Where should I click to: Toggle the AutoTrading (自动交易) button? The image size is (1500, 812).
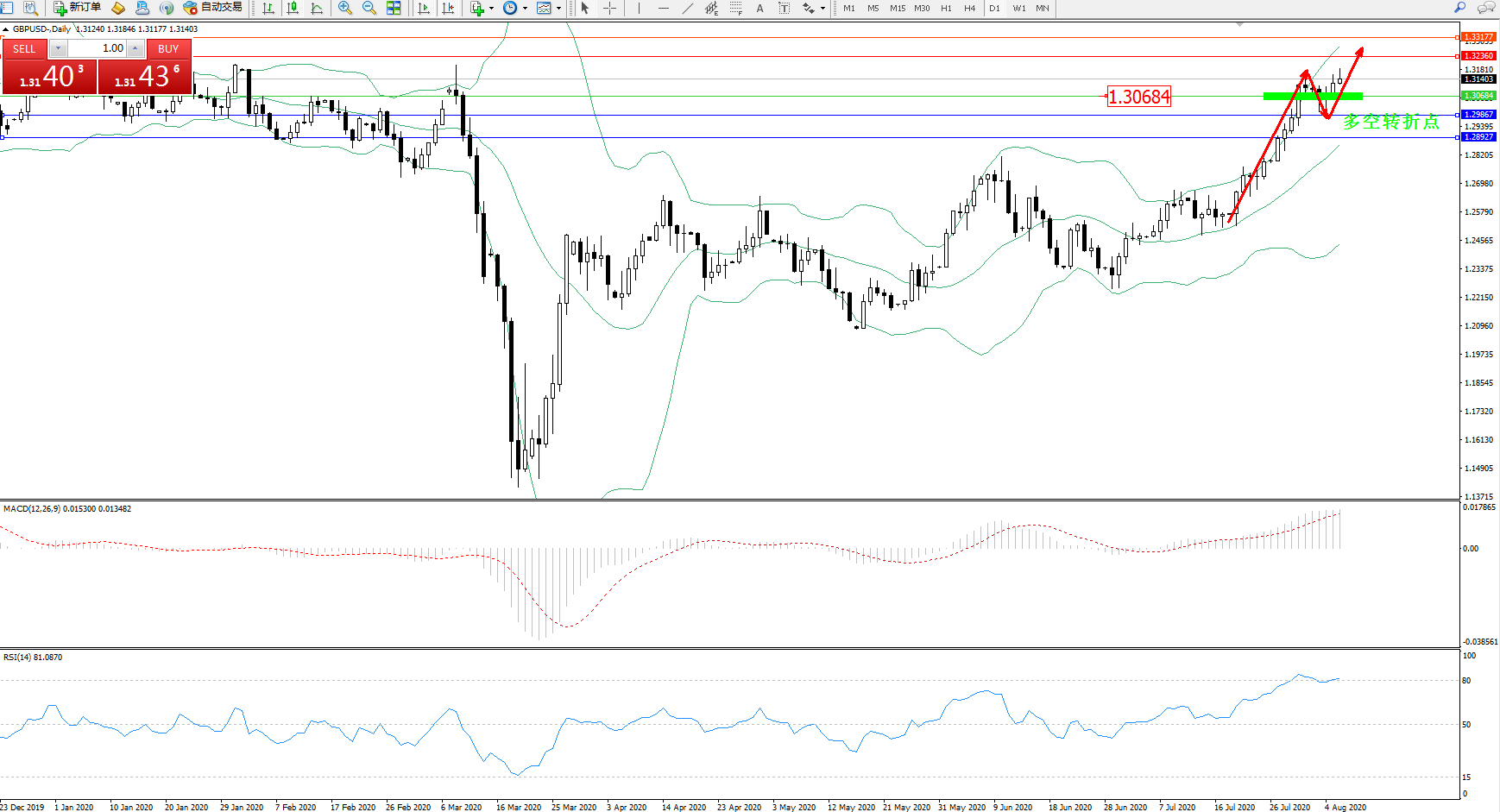point(213,8)
